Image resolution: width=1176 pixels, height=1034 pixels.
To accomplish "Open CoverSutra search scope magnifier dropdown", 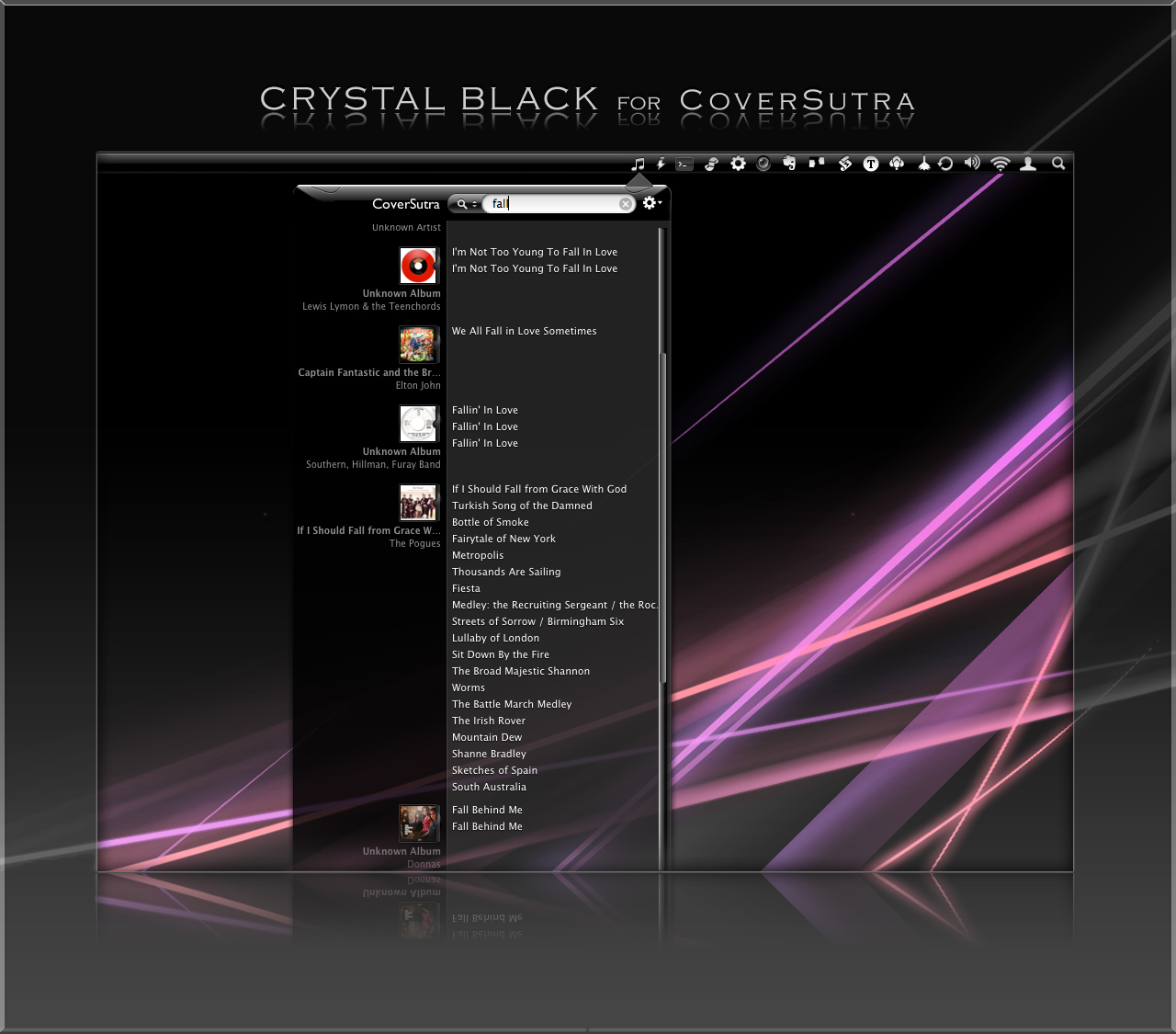I will (466, 204).
